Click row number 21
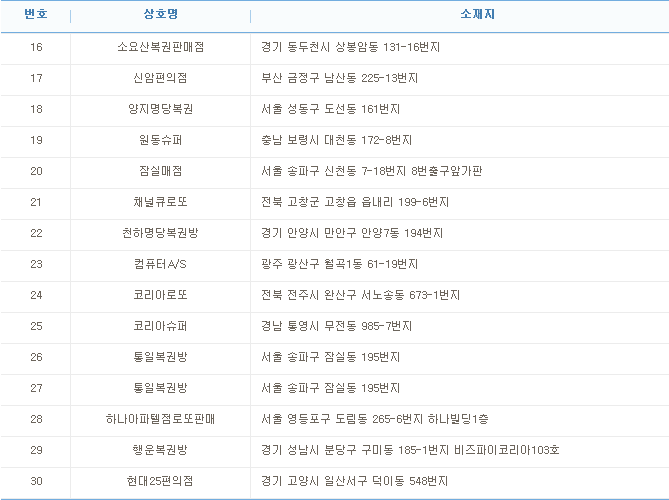The width and height of the screenshot is (669, 500). [36, 202]
